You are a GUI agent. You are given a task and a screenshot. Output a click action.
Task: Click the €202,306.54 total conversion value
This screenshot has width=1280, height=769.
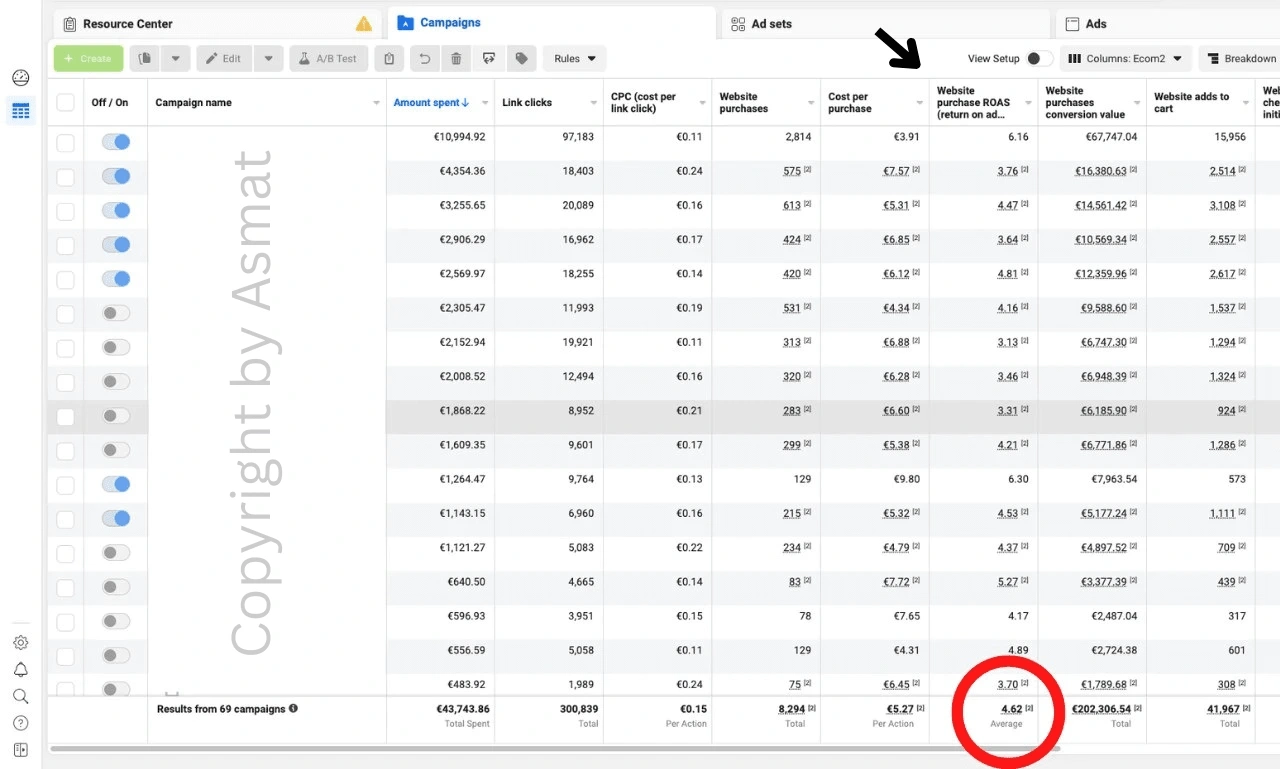click(x=1100, y=709)
